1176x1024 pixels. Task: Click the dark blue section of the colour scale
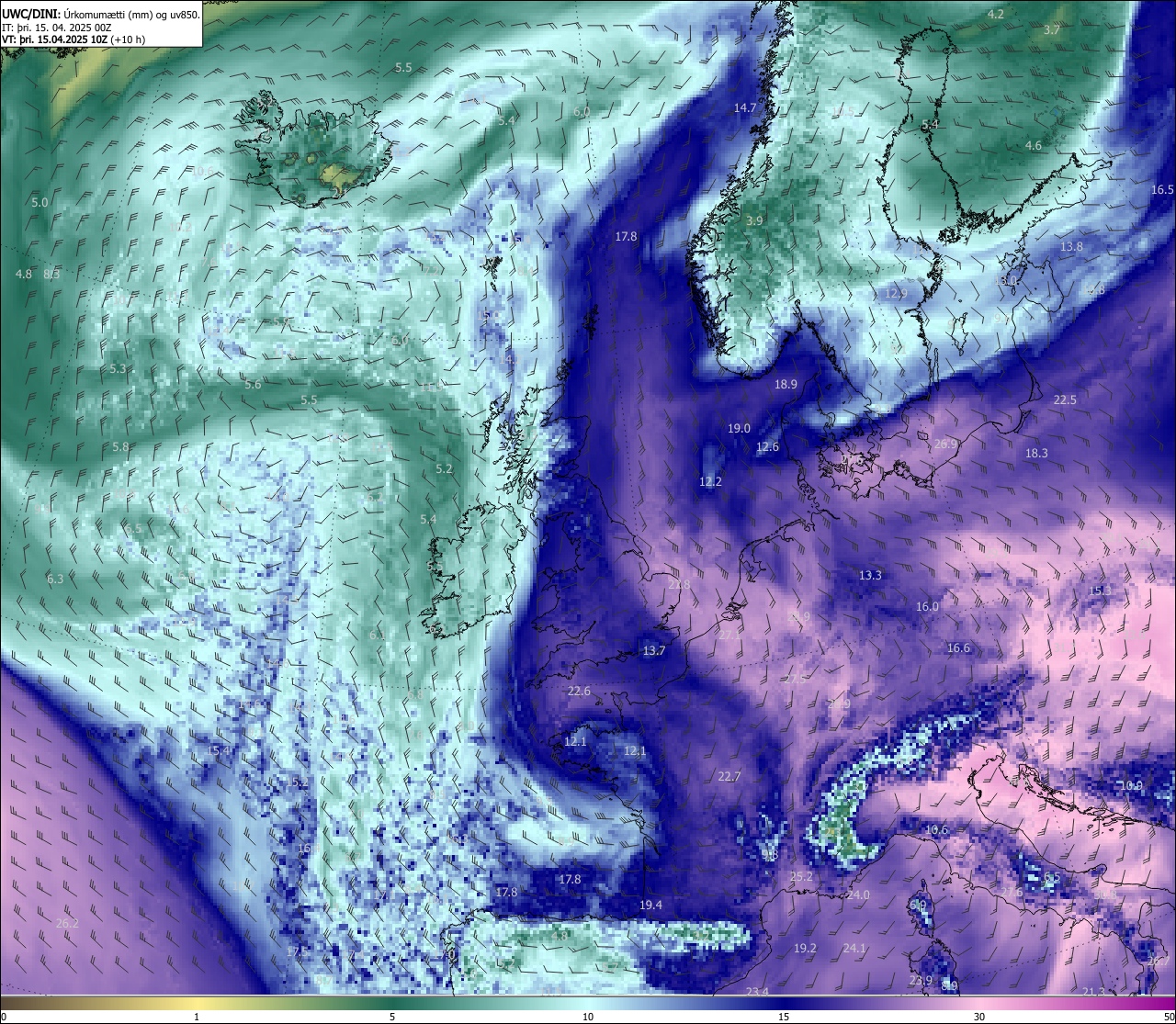[x=784, y=1003]
